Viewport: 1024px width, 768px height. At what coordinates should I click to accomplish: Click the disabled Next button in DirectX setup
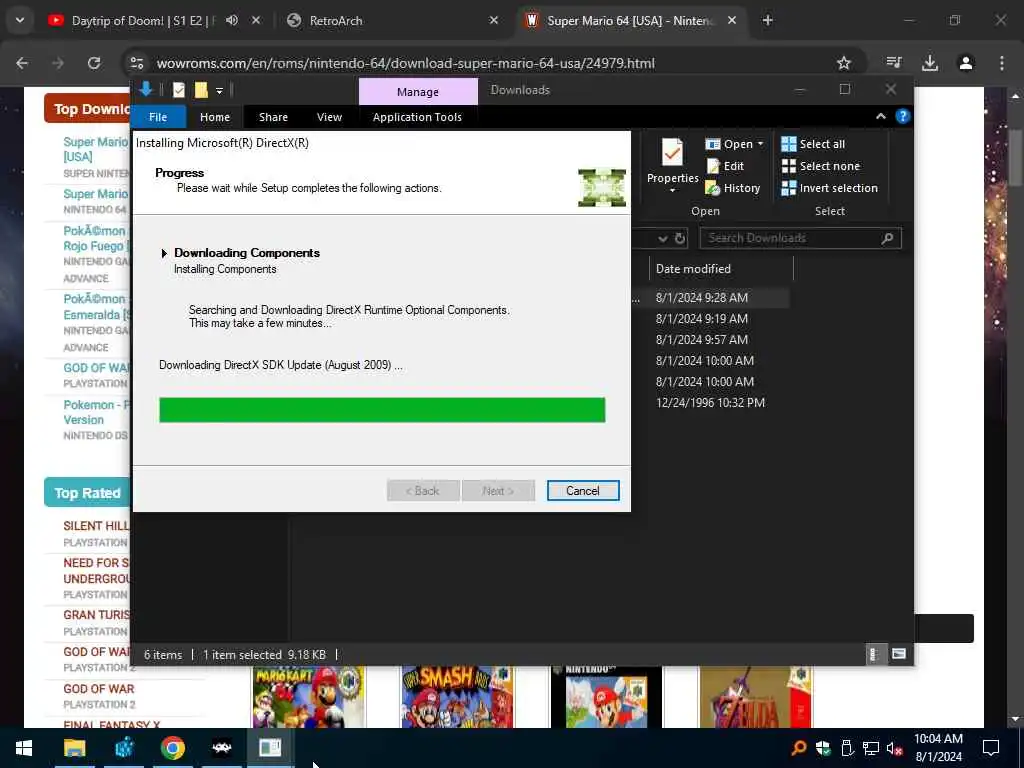tap(498, 490)
